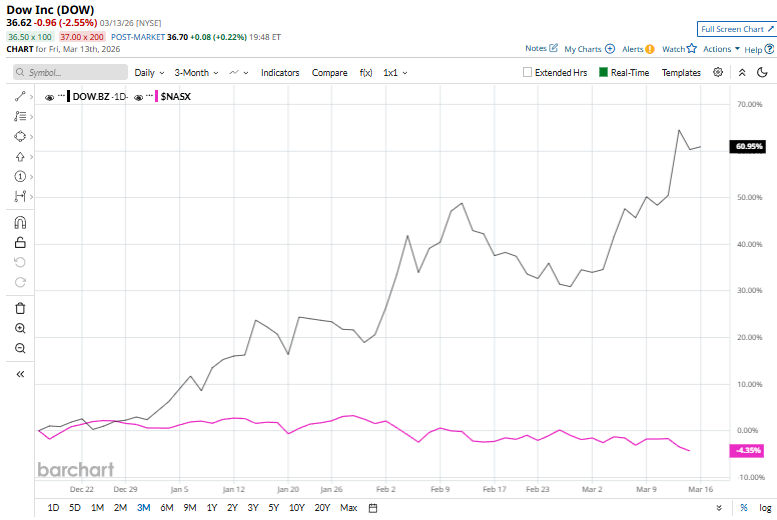Open the f(x) expressions menu

tap(366, 73)
